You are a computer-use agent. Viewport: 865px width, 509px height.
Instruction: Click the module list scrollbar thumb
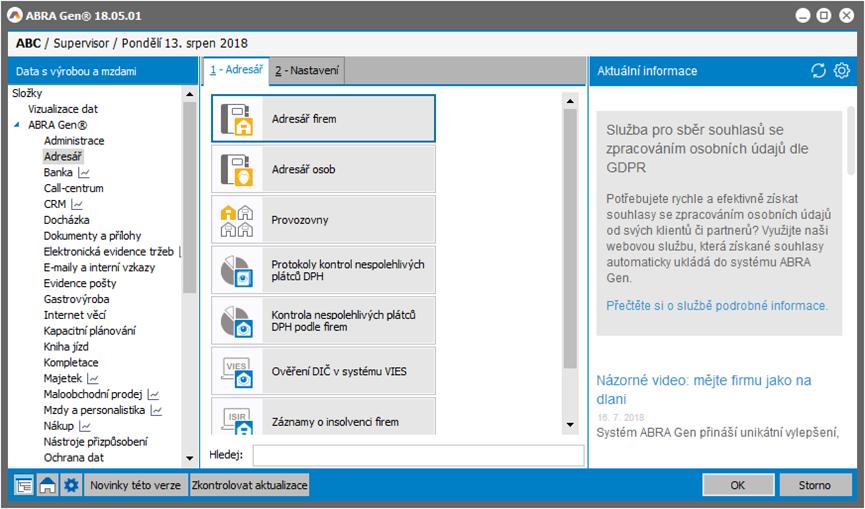[570, 238]
